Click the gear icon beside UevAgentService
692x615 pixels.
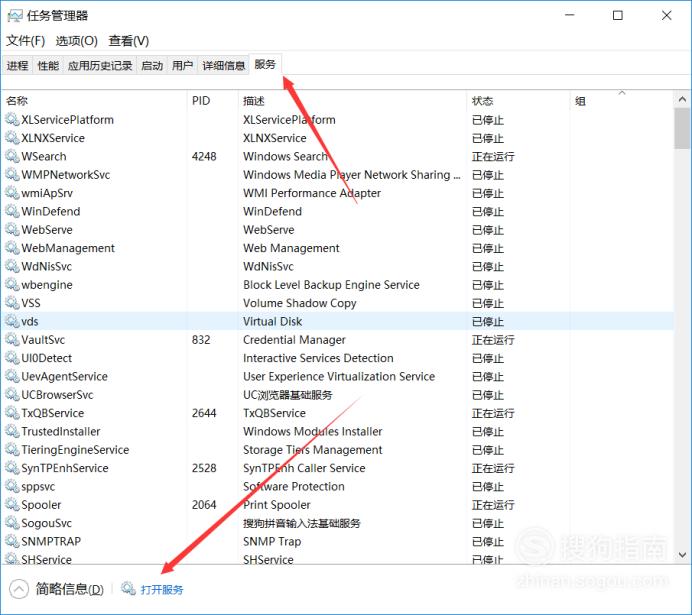pos(12,376)
